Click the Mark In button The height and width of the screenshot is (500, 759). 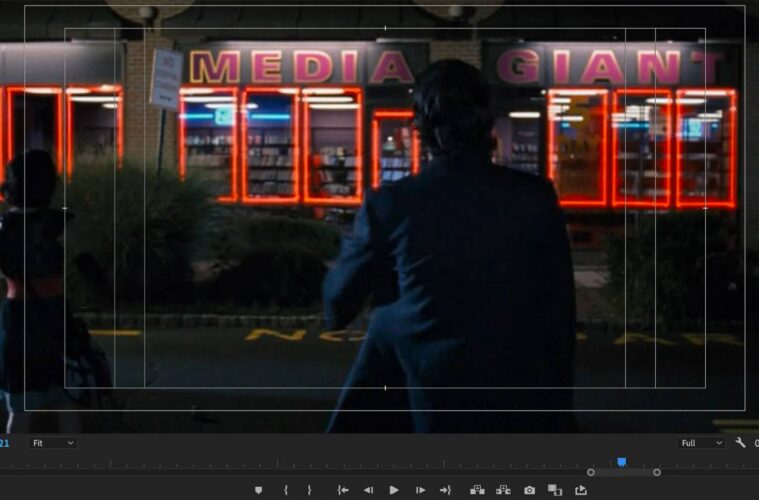point(286,490)
